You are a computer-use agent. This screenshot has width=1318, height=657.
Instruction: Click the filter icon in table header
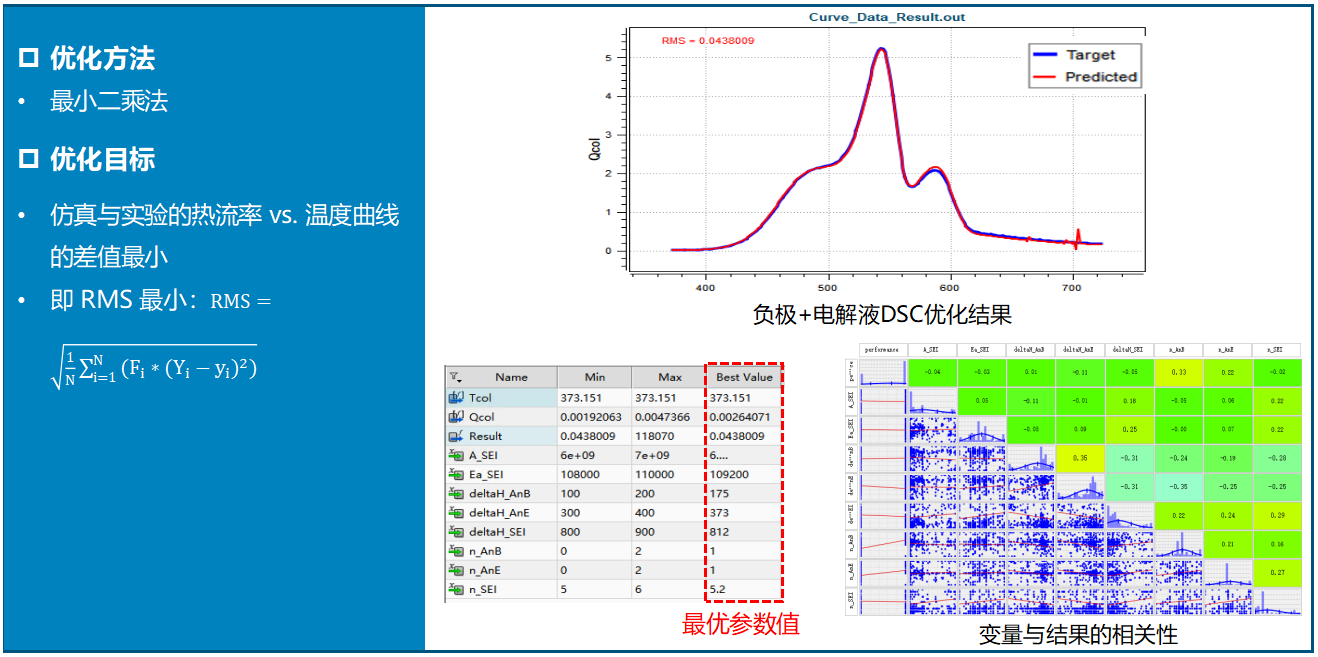click(456, 377)
